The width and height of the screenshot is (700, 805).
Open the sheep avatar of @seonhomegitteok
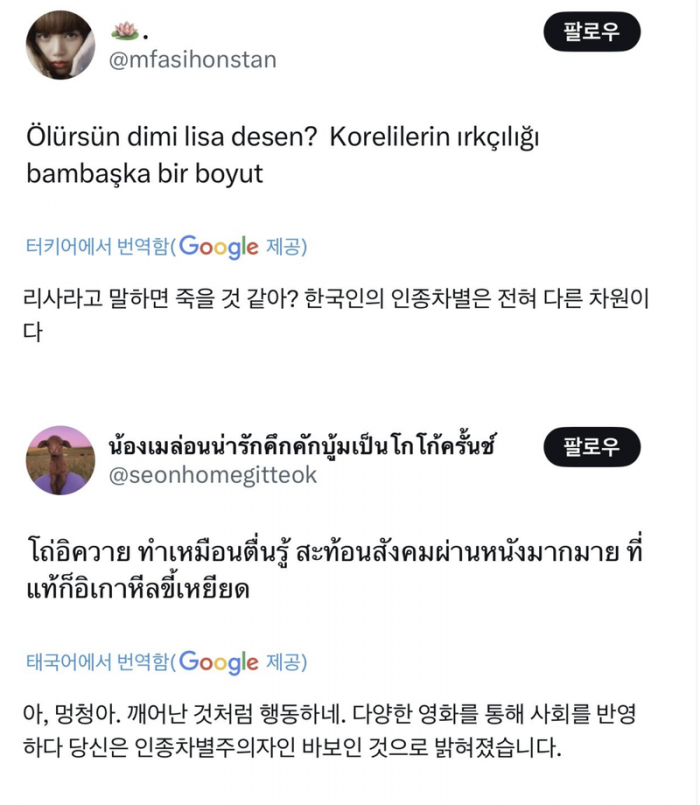pos(60,460)
